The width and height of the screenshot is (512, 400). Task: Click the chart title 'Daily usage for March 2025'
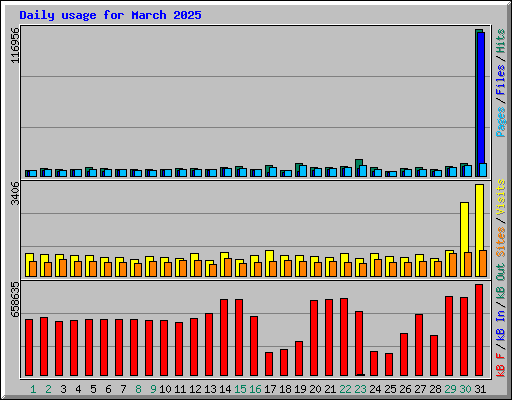point(110,15)
